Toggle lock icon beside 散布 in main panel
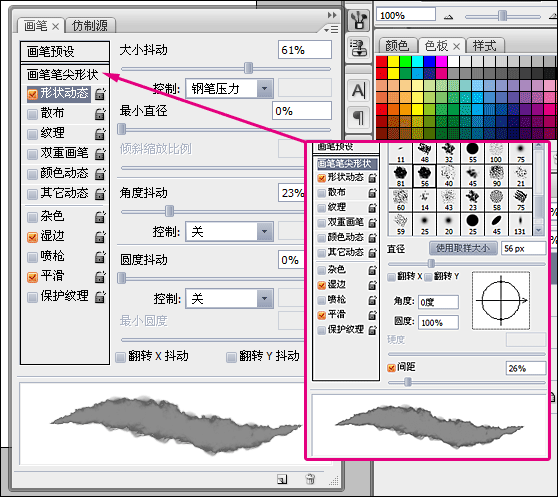 click(100, 113)
